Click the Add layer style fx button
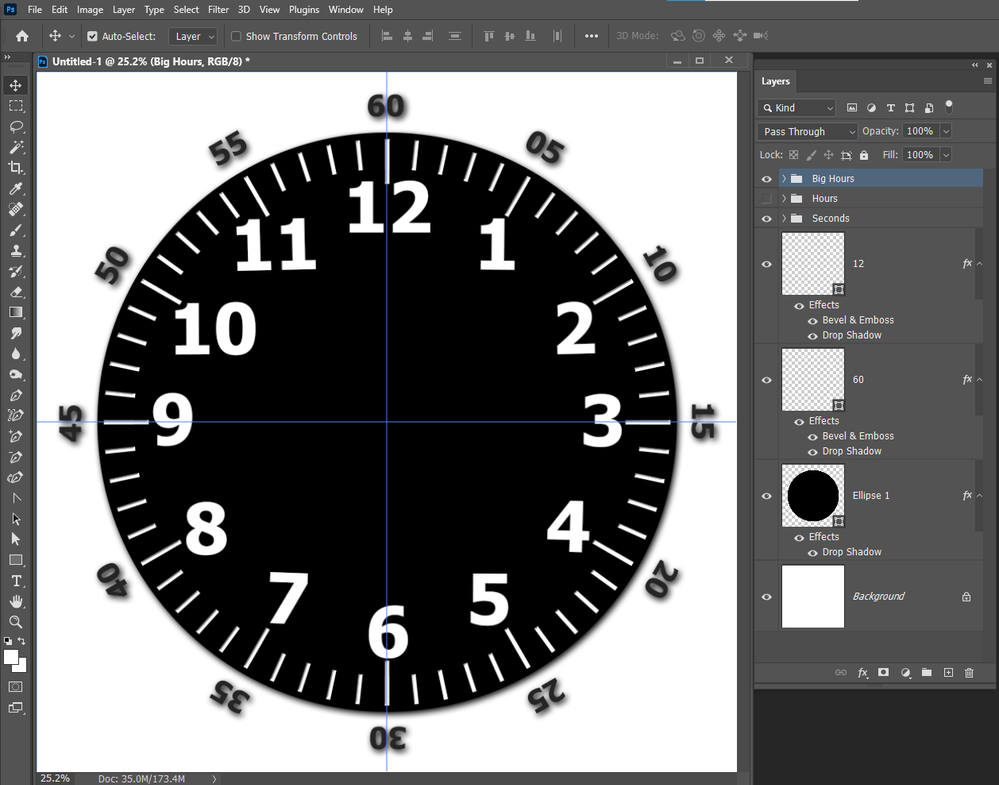The image size is (999, 785). pos(862,672)
